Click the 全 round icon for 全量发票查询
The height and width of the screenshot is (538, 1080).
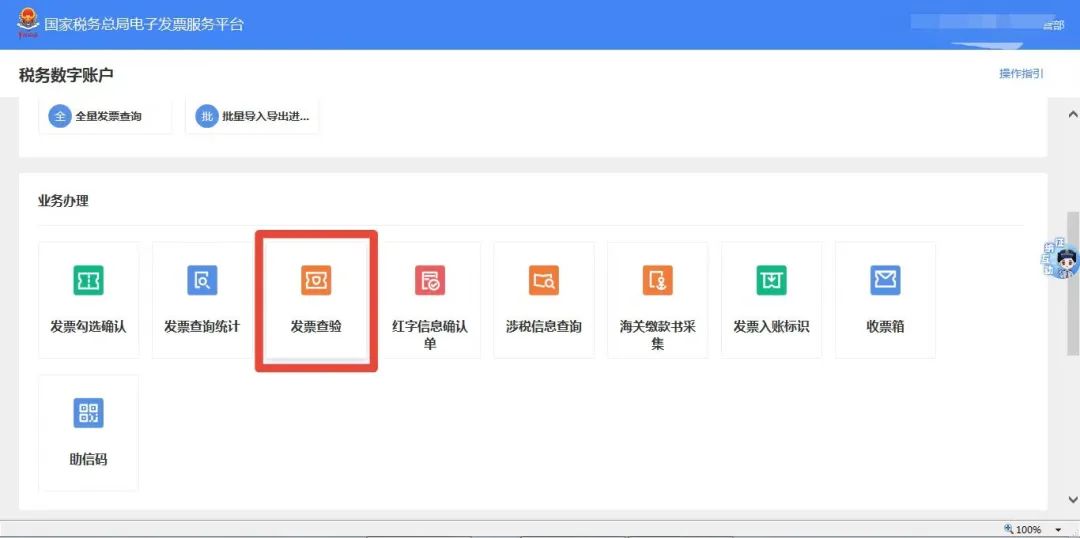(x=60, y=116)
